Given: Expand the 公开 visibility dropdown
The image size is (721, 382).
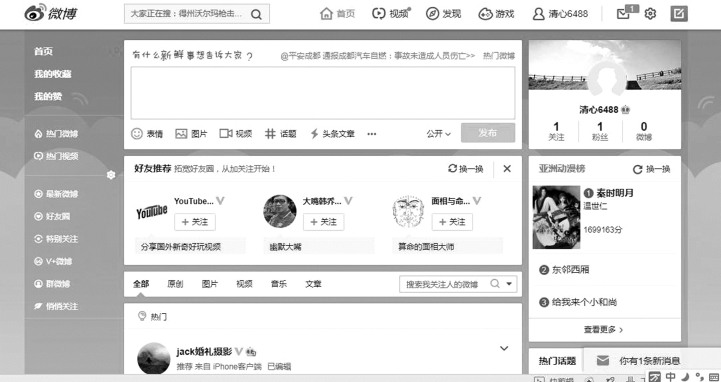Looking at the screenshot, I should pyautogui.click(x=438, y=134).
